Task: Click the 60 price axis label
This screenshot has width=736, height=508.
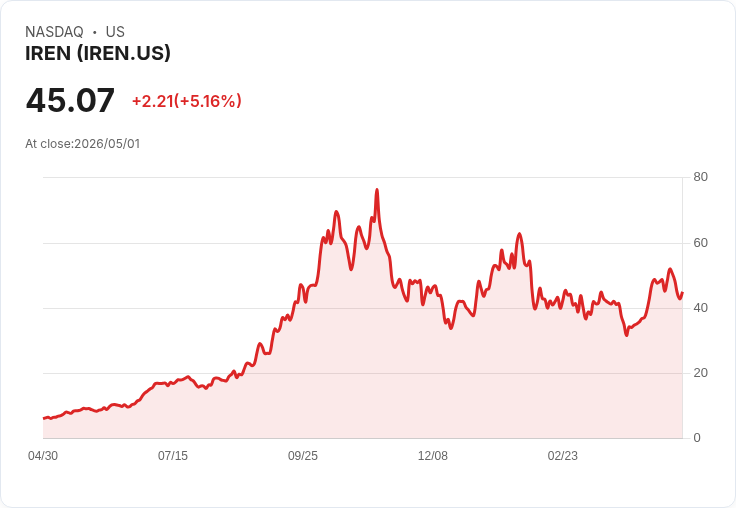Action: click(x=700, y=243)
